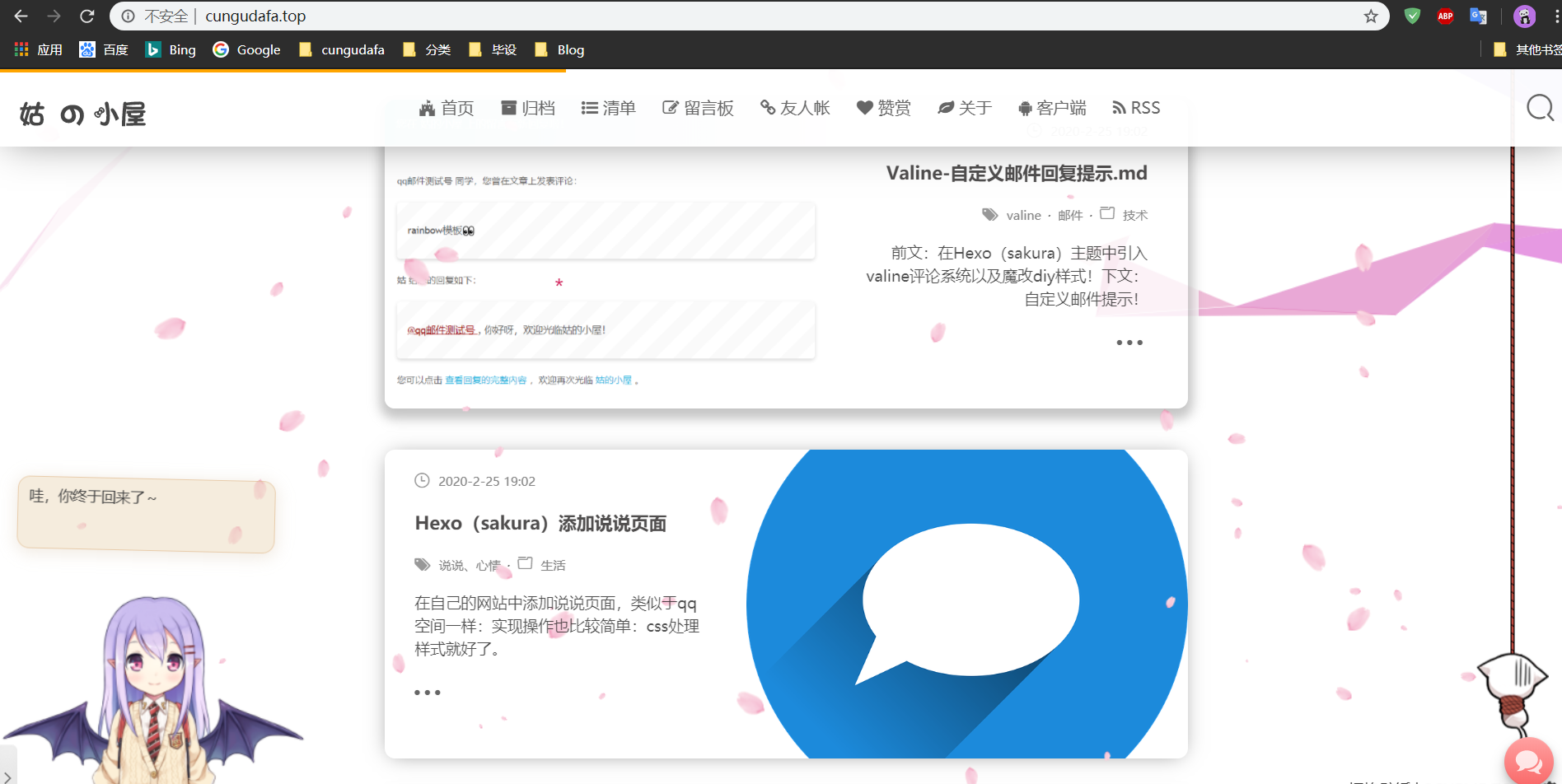Open the 生活 category link
The image size is (1562, 784).
(553, 565)
